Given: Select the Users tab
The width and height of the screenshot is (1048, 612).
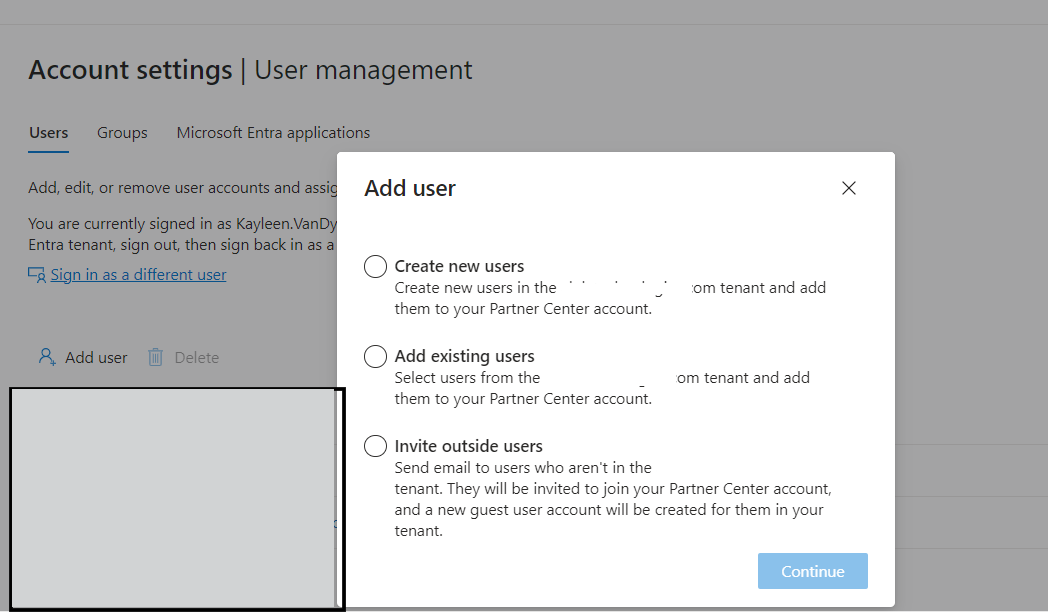Looking at the screenshot, I should [x=48, y=132].
